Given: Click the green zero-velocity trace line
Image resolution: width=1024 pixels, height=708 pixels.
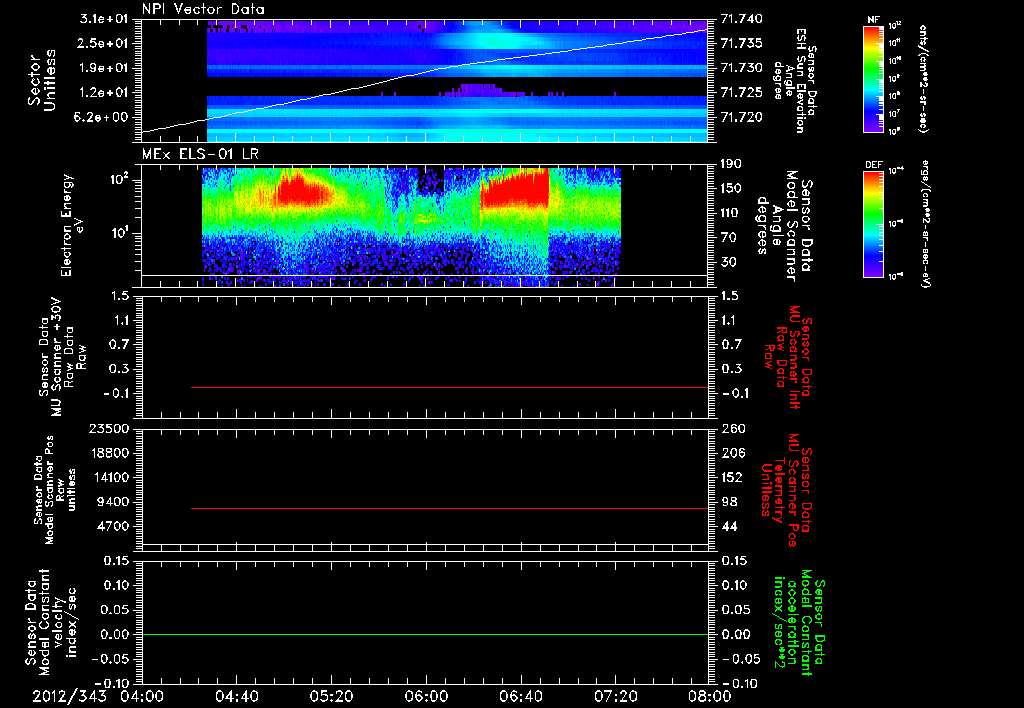Looking at the screenshot, I should click(424, 634).
